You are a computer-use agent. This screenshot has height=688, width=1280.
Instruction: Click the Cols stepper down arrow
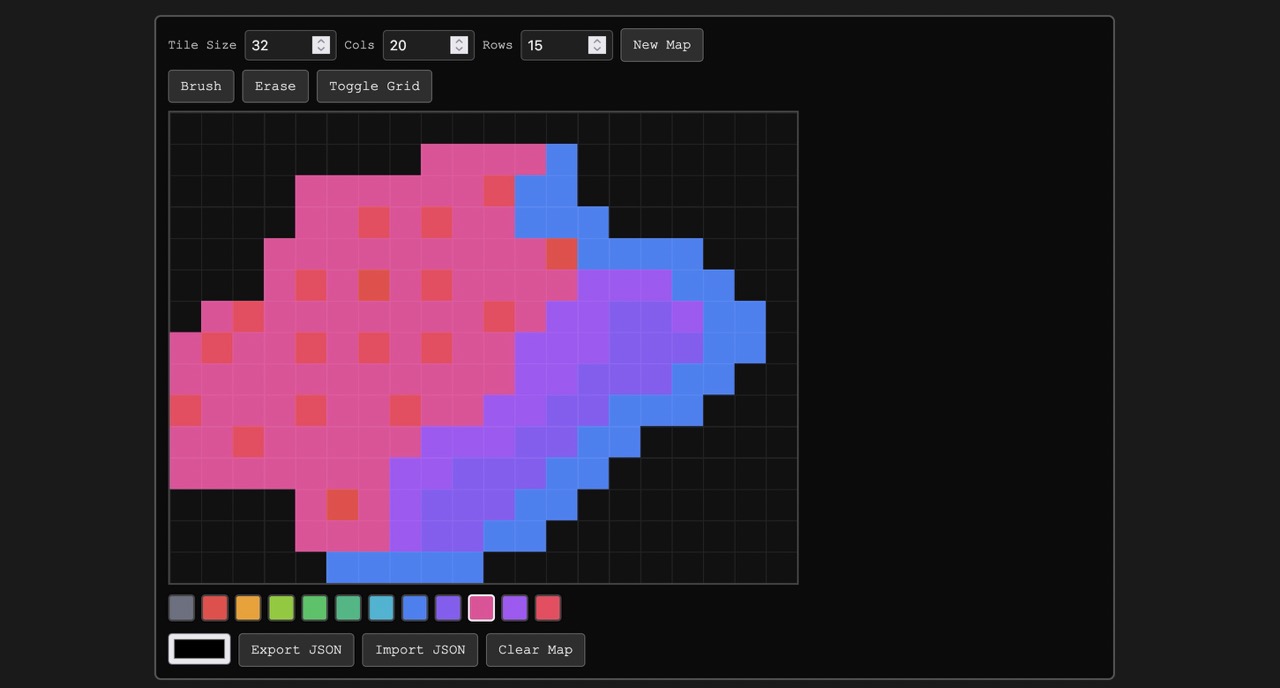coord(458,50)
